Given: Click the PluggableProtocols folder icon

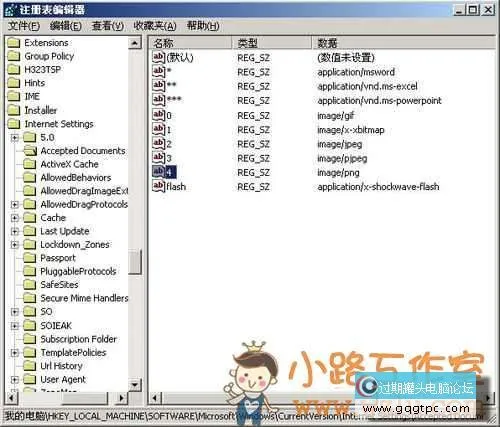Looking at the screenshot, I should point(30,271).
